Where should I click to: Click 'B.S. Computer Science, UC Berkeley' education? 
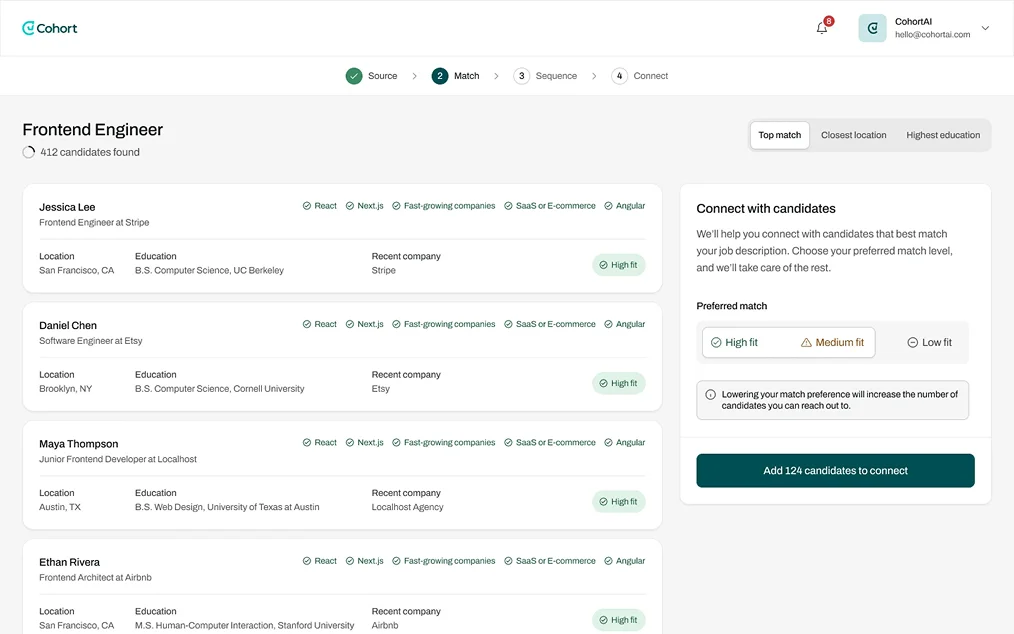(210, 270)
